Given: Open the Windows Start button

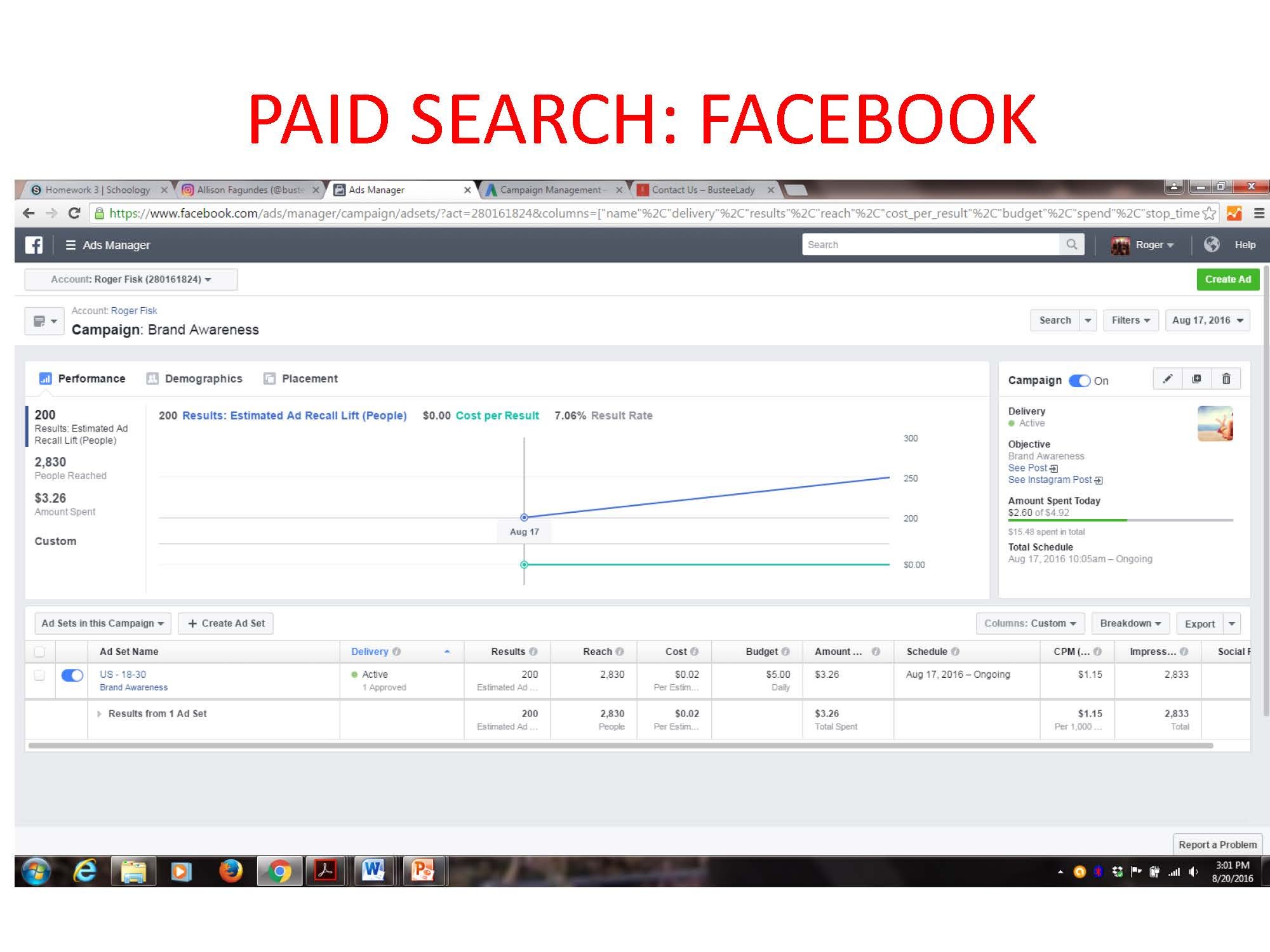Looking at the screenshot, I should (36, 871).
